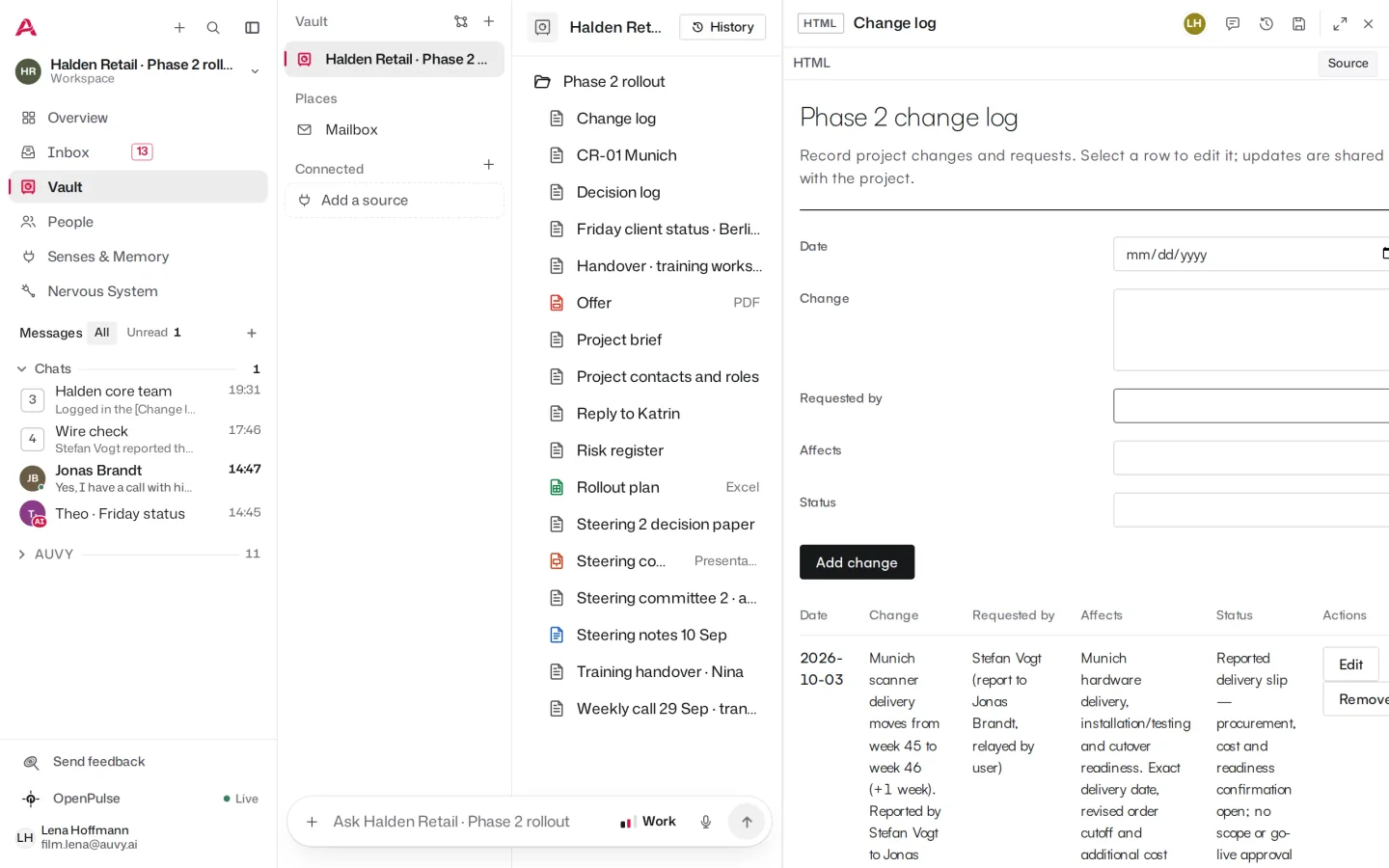Add a connected source with plus icon
The image size is (1389, 868).
click(489, 165)
